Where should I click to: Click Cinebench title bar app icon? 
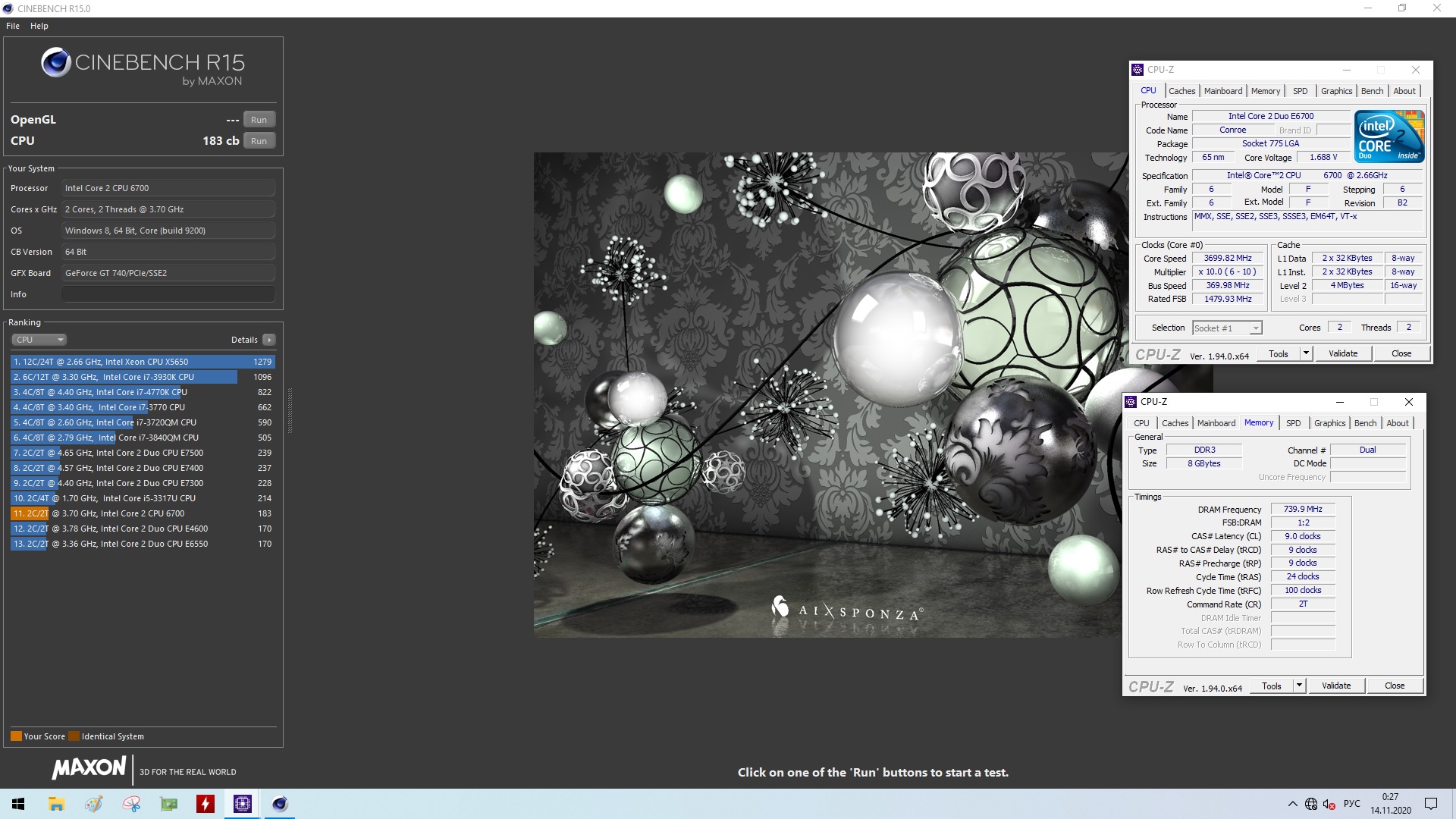8,8
